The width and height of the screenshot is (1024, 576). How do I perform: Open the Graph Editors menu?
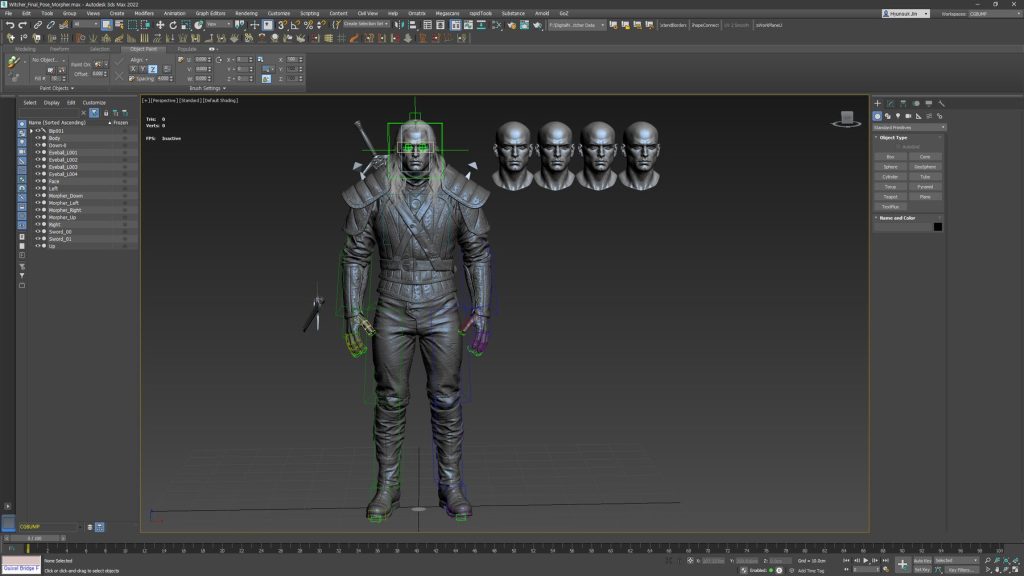210,13
